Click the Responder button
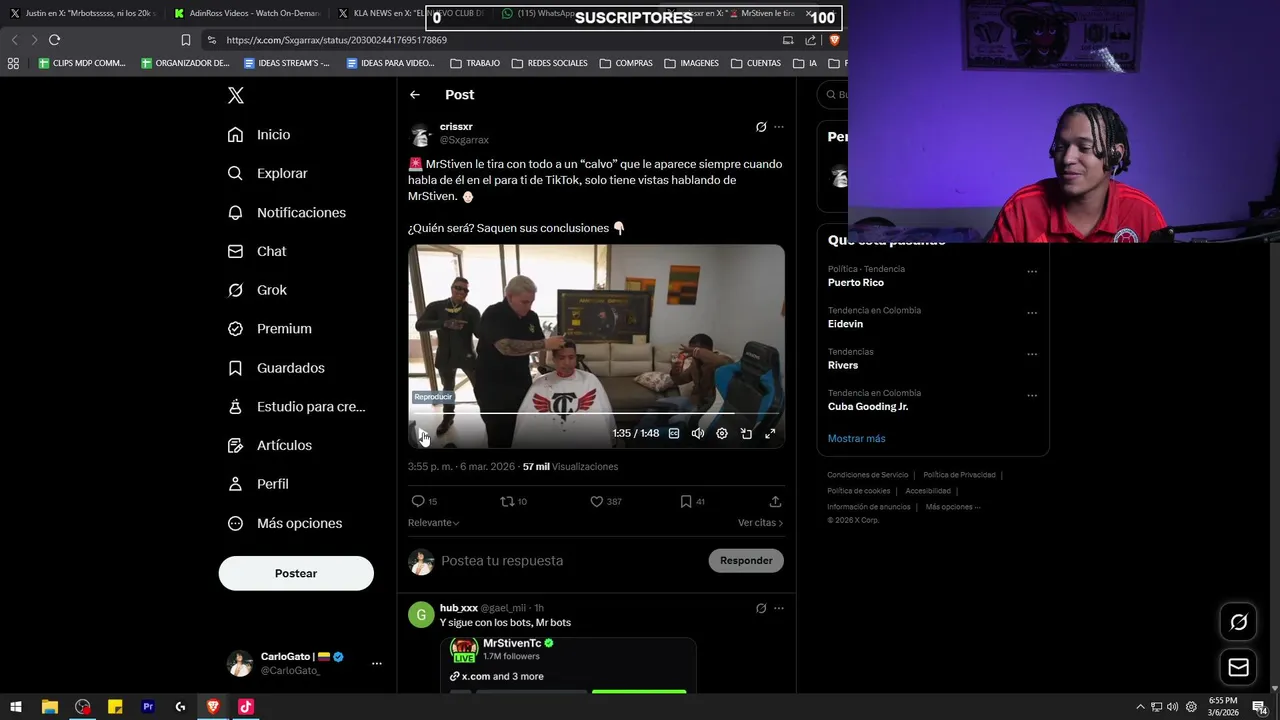 pos(746,561)
